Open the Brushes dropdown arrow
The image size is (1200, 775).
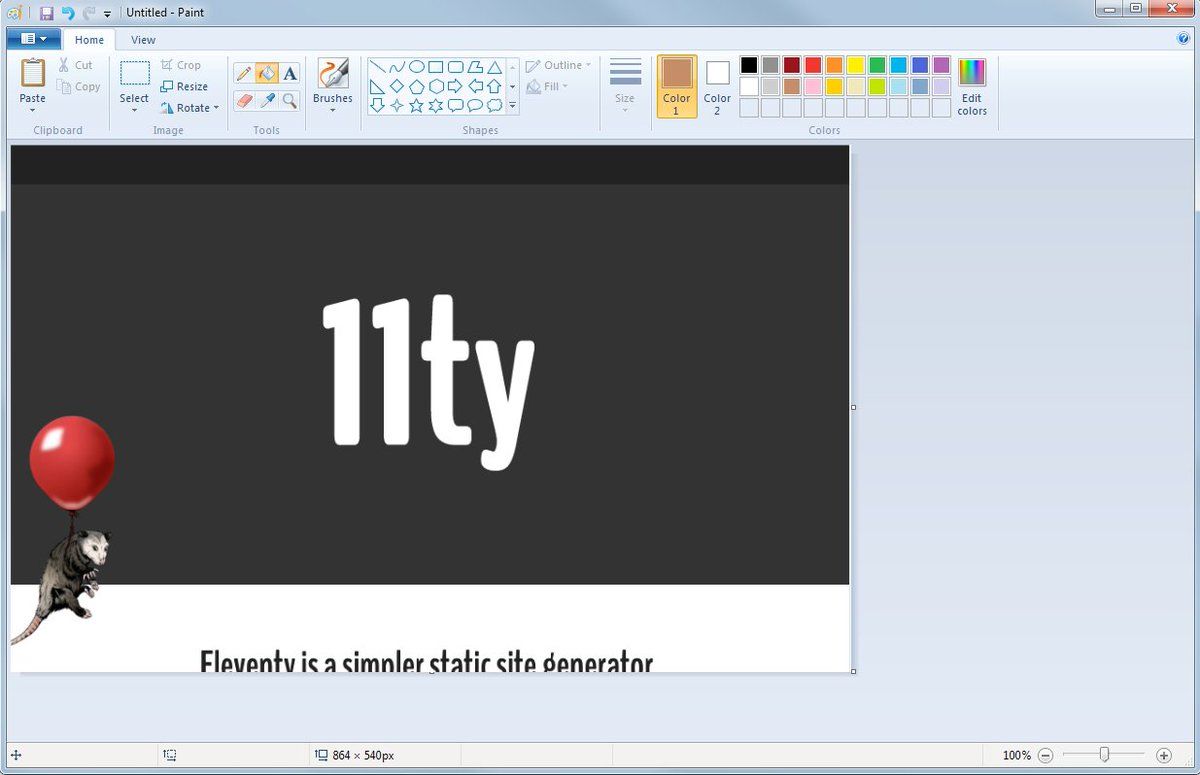coord(333,110)
